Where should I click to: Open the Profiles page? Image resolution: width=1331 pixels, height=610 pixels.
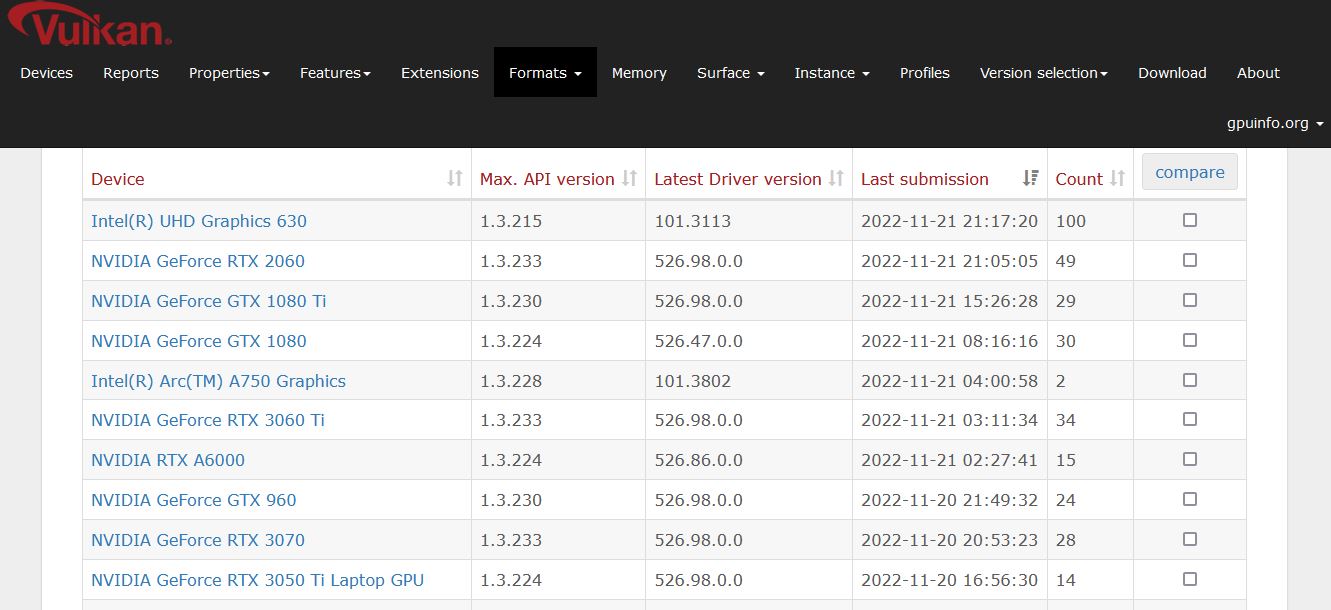(x=925, y=73)
